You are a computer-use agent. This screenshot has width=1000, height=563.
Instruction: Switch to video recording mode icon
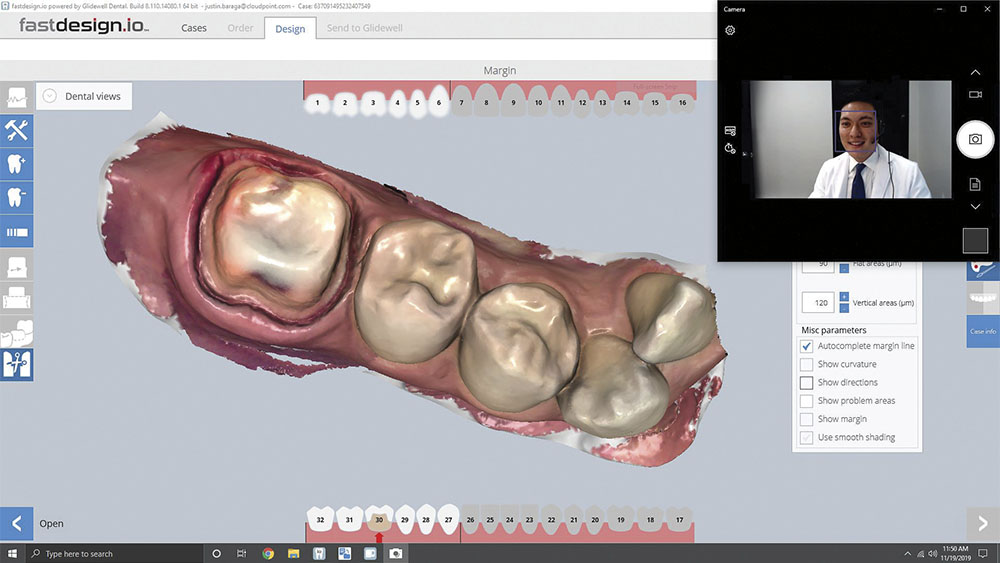coord(974,94)
